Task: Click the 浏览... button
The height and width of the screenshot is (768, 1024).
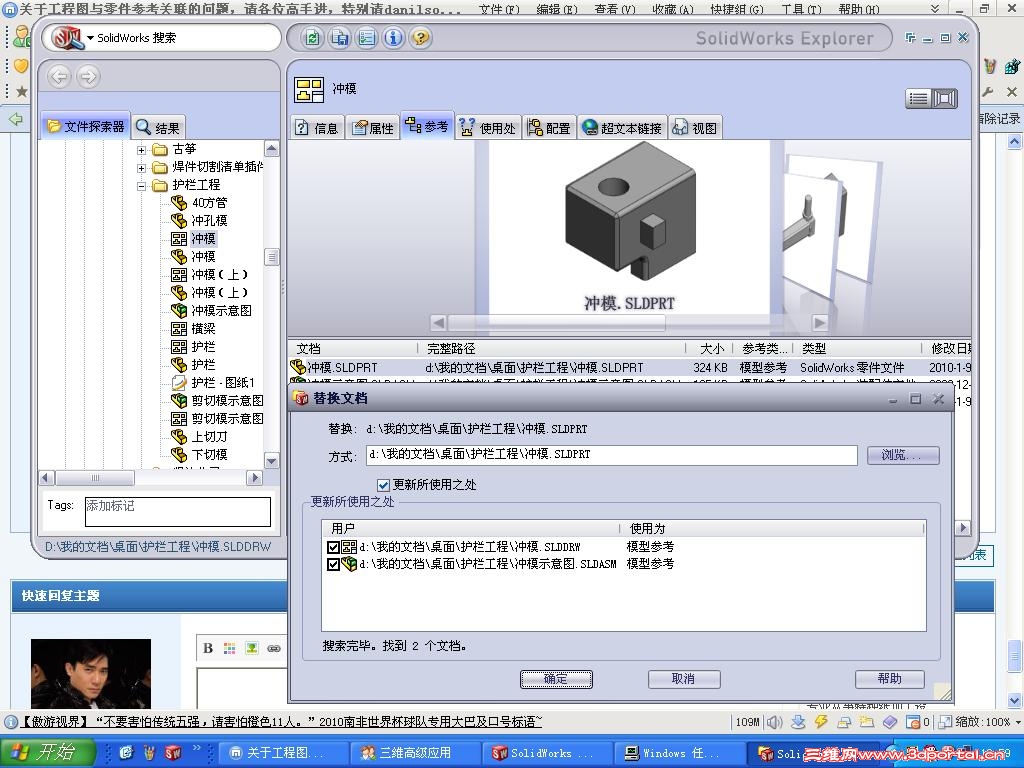Action: pyautogui.click(x=903, y=455)
